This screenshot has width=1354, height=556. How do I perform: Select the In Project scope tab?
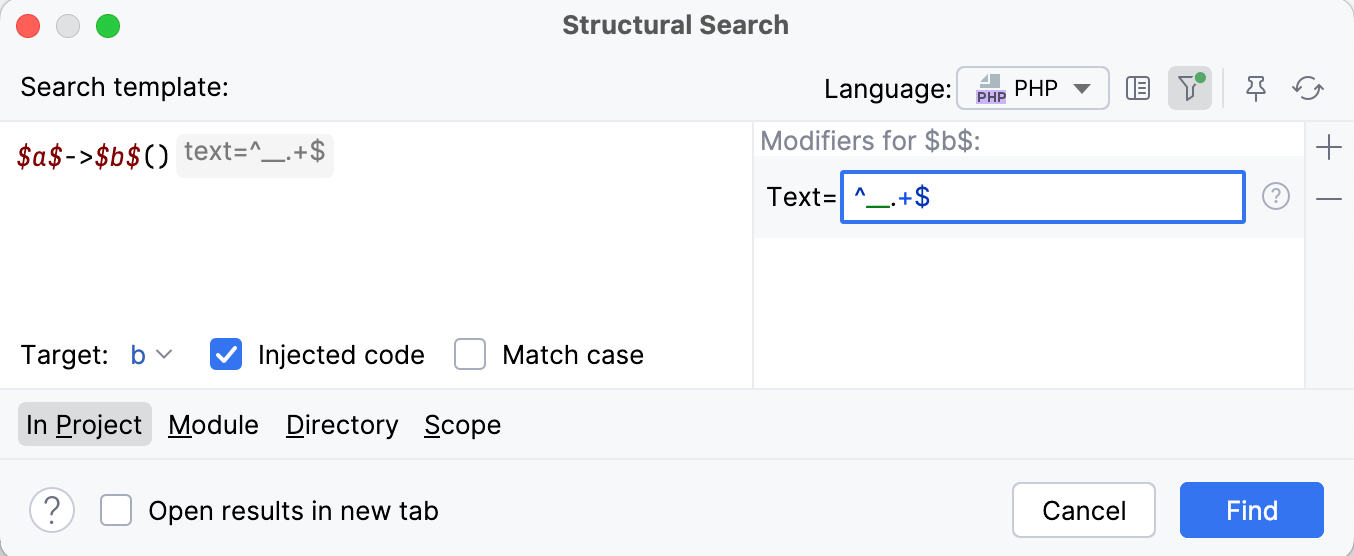85,425
